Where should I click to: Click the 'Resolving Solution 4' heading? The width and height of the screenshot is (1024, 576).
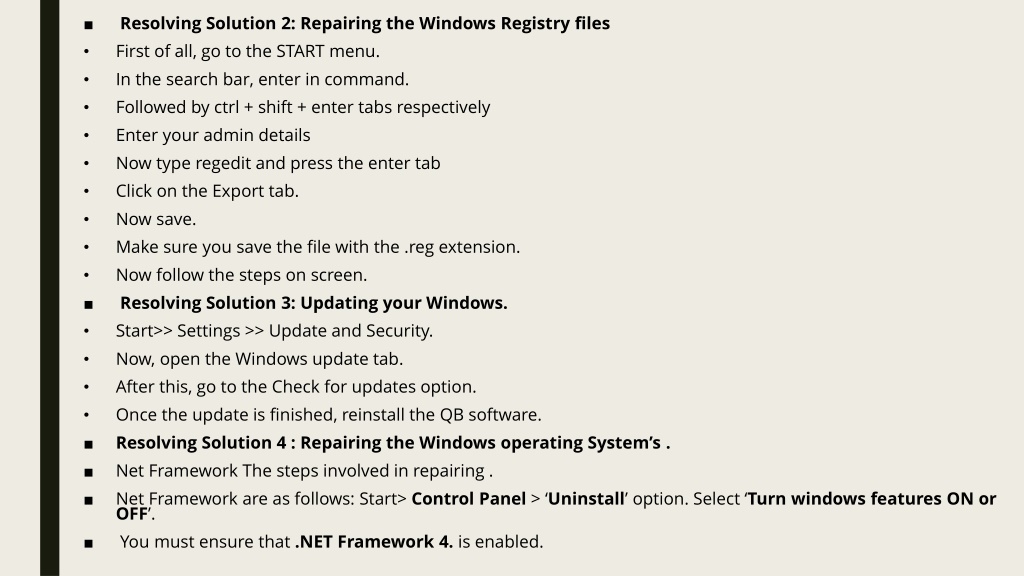[x=392, y=443]
